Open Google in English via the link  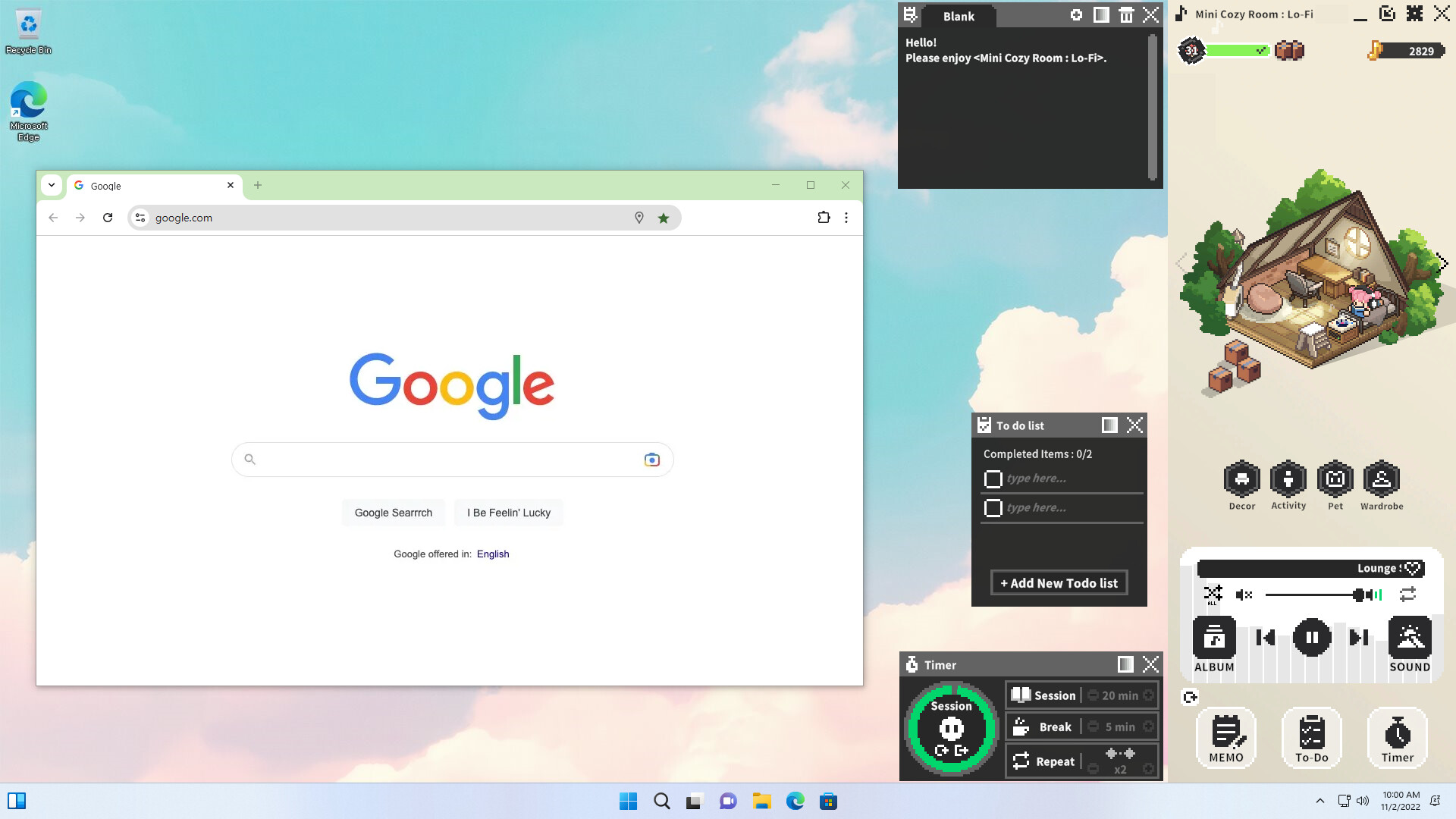tap(493, 554)
